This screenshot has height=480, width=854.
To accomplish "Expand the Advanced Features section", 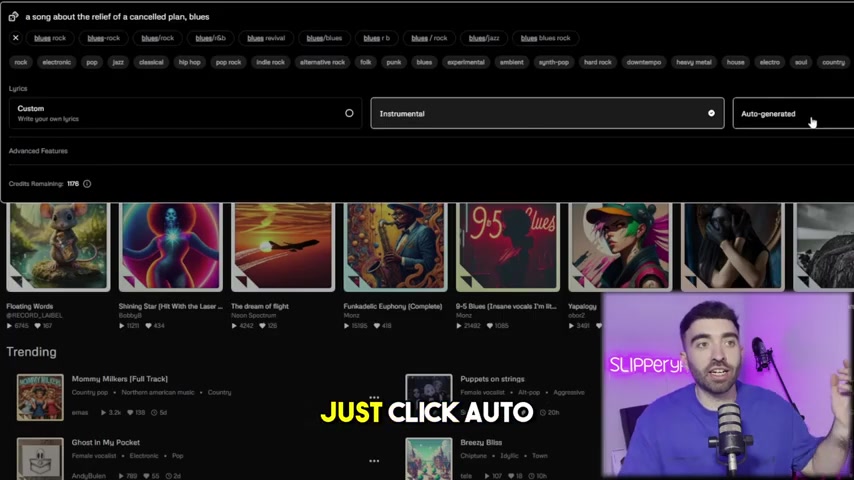I will point(38,151).
